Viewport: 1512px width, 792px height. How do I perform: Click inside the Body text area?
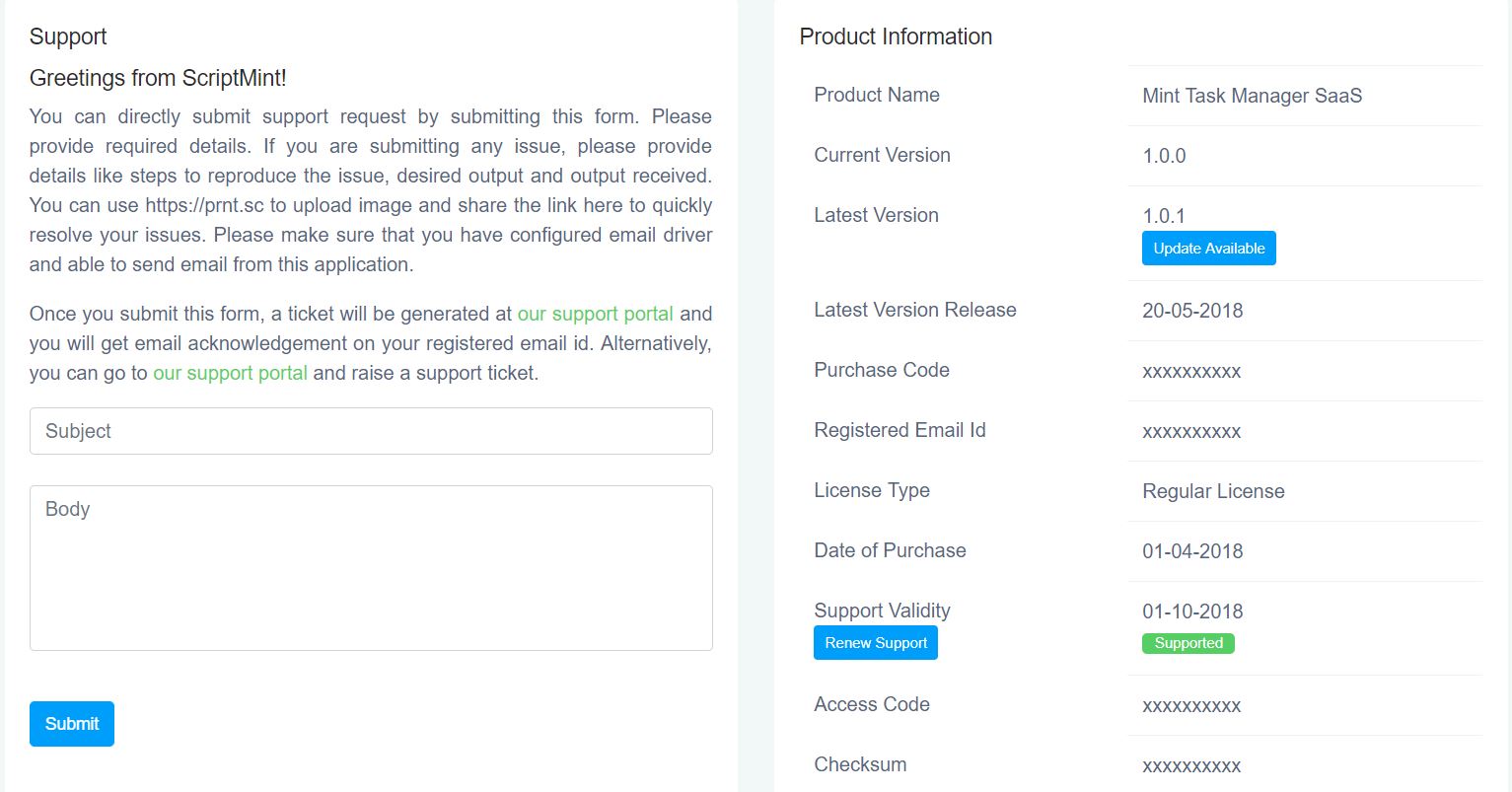(371, 568)
